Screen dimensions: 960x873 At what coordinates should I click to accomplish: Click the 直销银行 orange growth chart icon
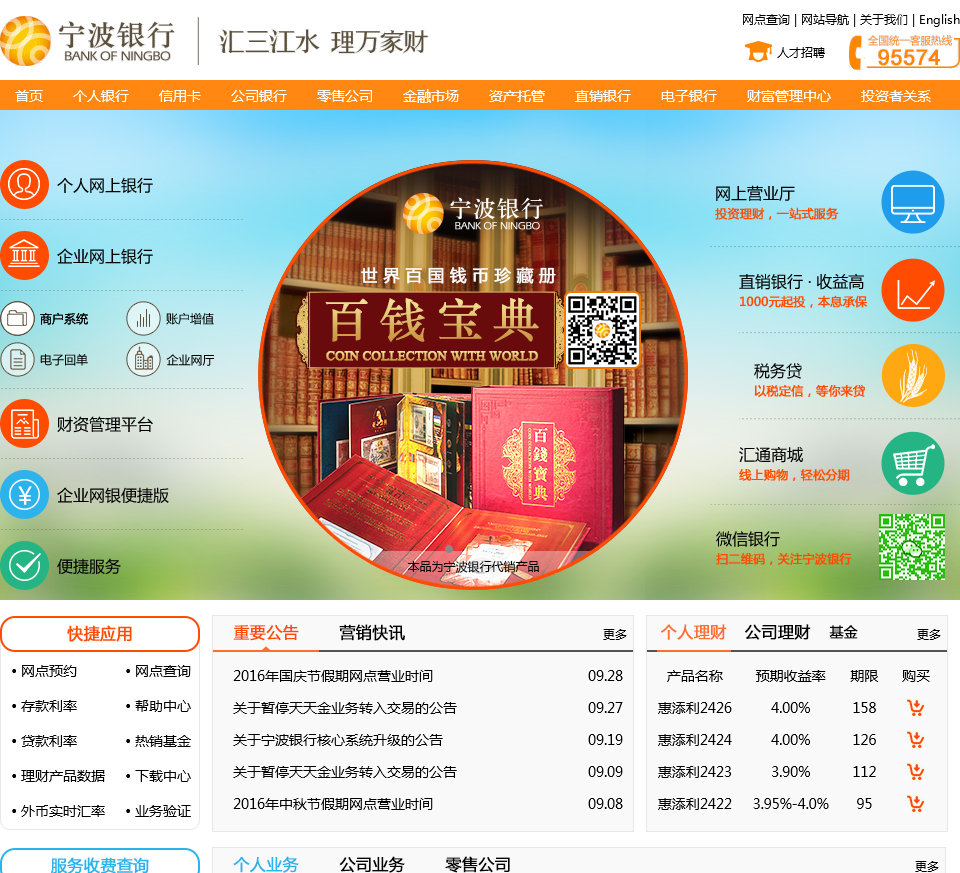913,290
